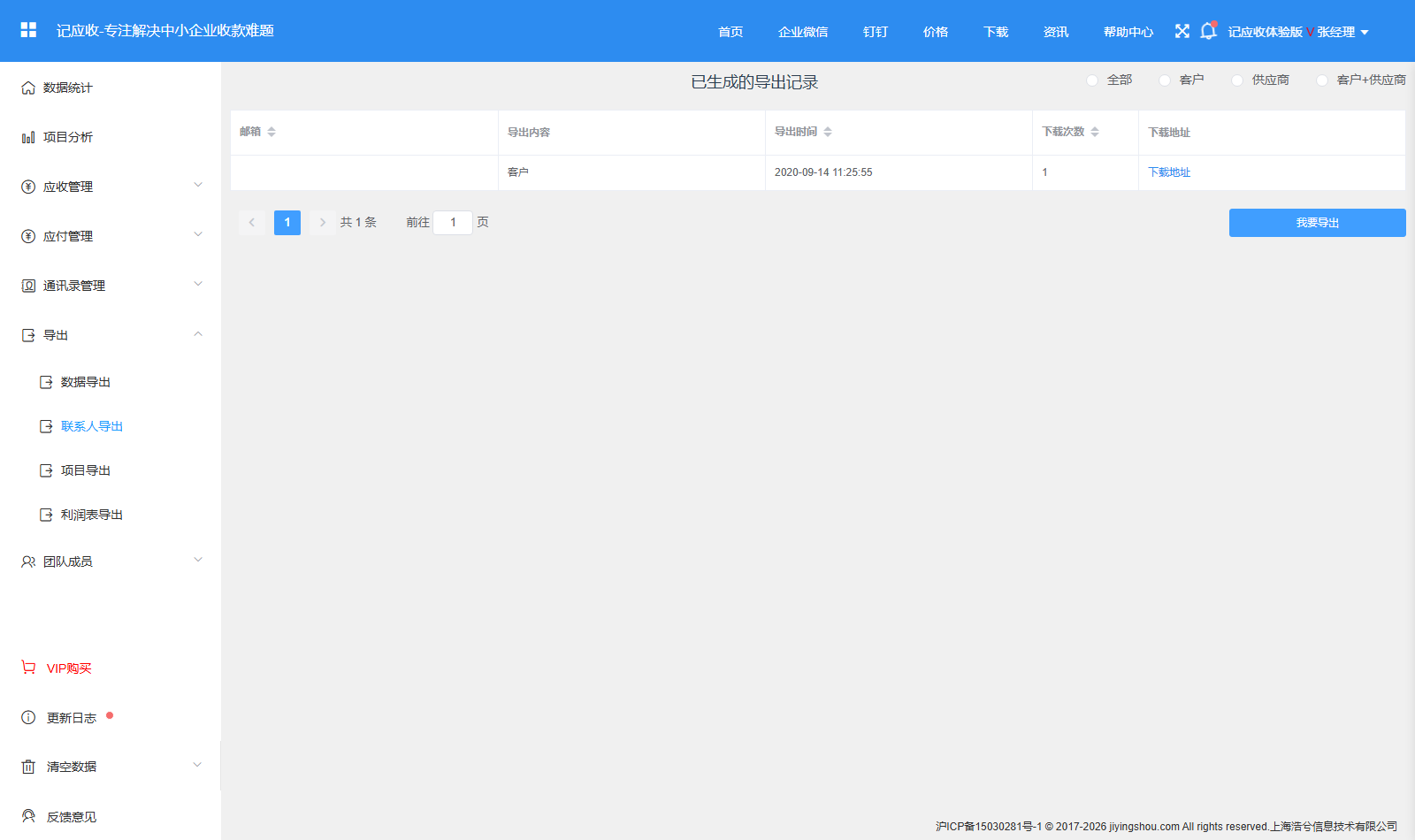Open 数据统计 via its home icon
This screenshot has width=1415, height=840.
tap(28, 88)
